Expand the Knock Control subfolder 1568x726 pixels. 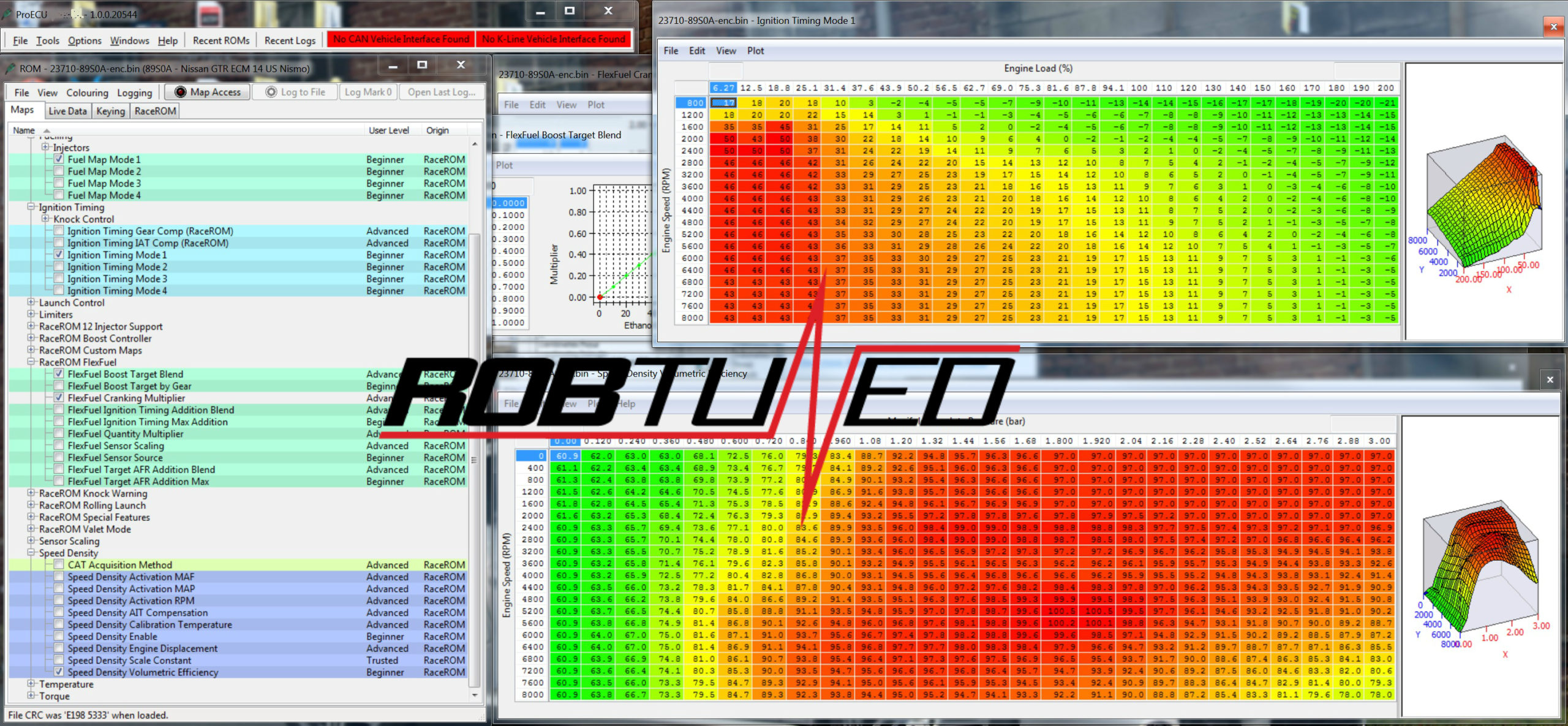click(45, 219)
